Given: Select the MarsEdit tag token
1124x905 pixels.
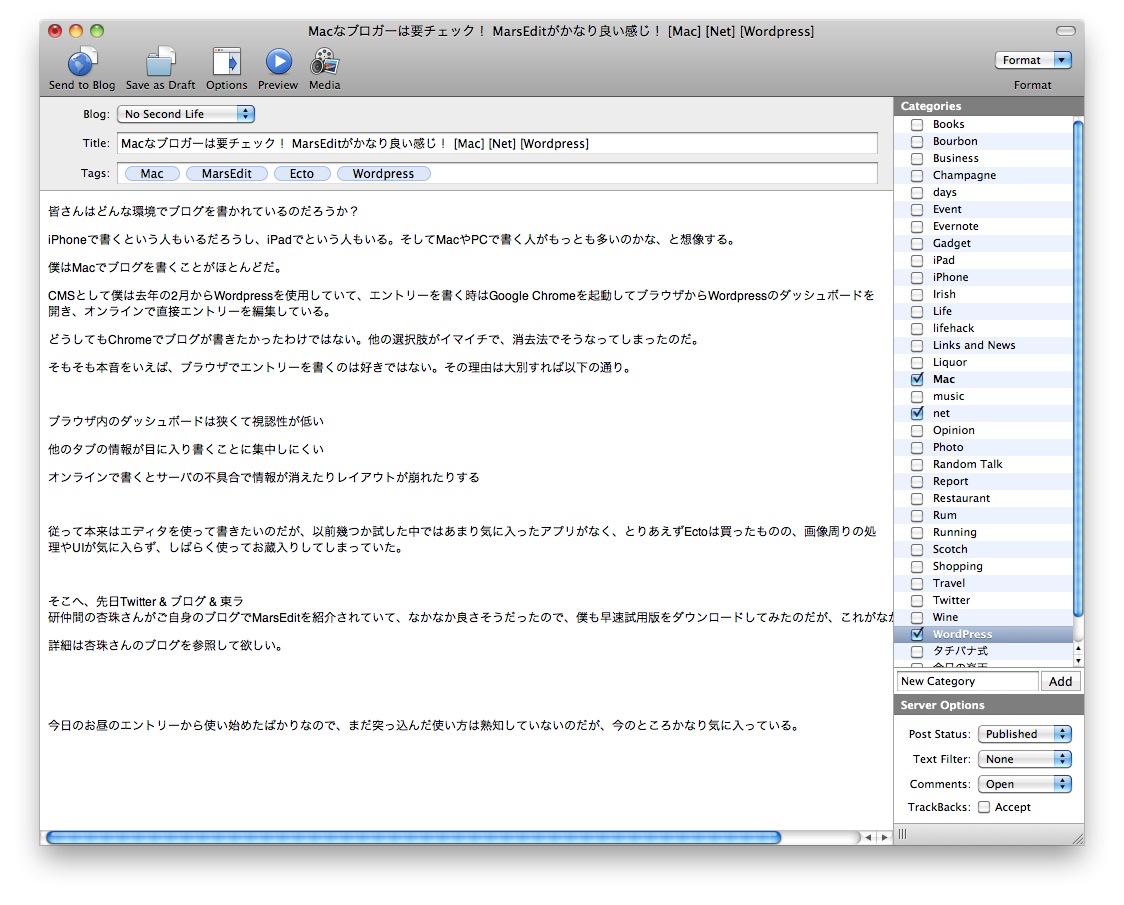Looking at the screenshot, I should [227, 174].
